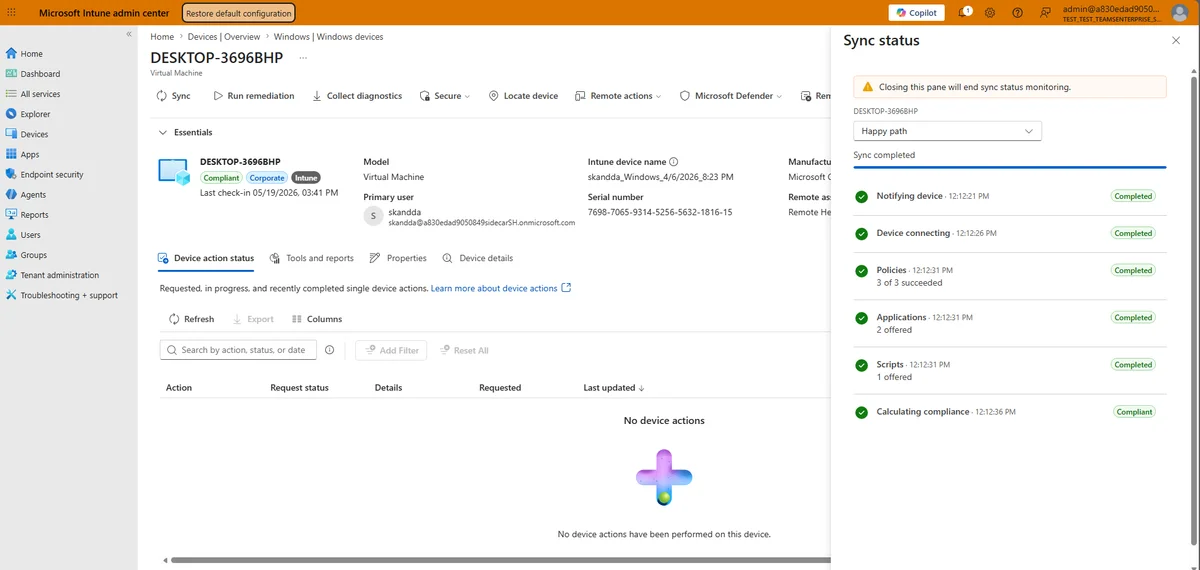This screenshot has height=570, width=1200.
Task: Click the Sync toolbar button
Action: pyautogui.click(x=173, y=96)
